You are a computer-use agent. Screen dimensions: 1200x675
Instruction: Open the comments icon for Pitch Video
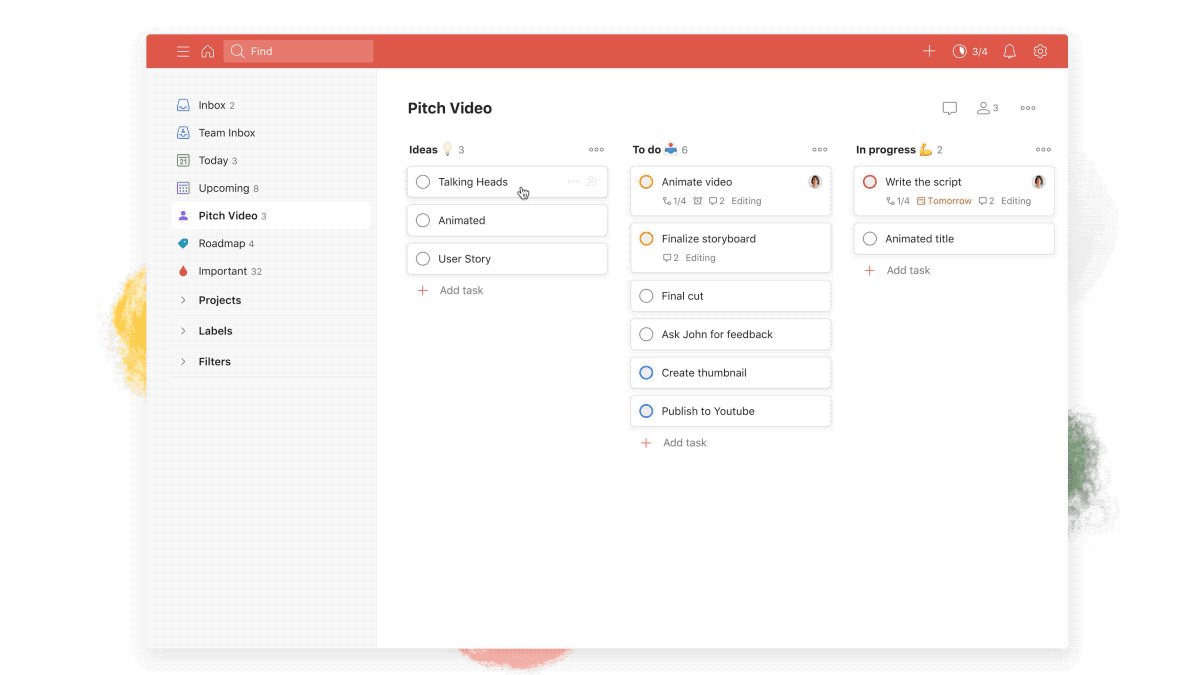point(949,108)
